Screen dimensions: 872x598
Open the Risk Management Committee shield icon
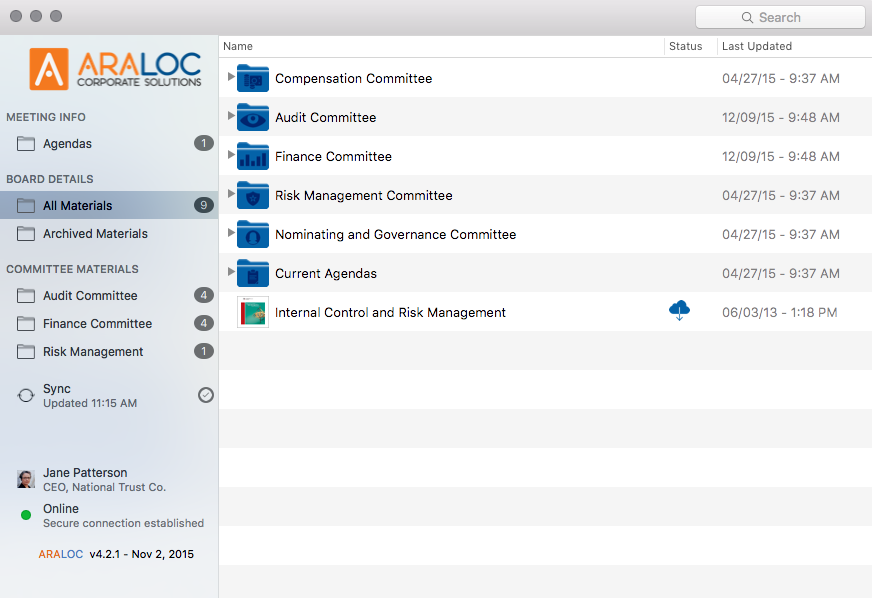pyautogui.click(x=252, y=195)
